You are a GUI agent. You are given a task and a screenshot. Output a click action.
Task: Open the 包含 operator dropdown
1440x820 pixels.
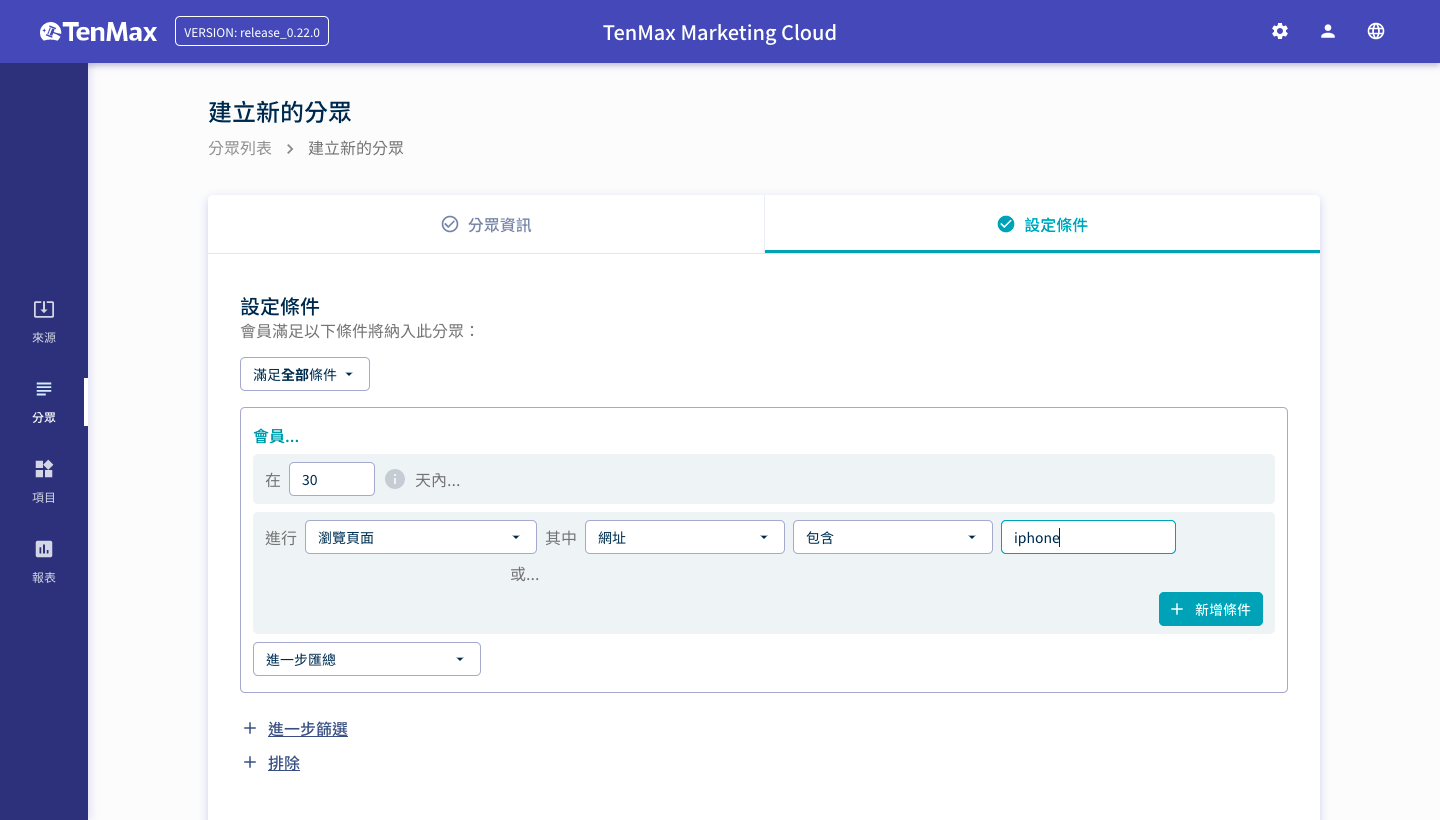[x=892, y=537]
